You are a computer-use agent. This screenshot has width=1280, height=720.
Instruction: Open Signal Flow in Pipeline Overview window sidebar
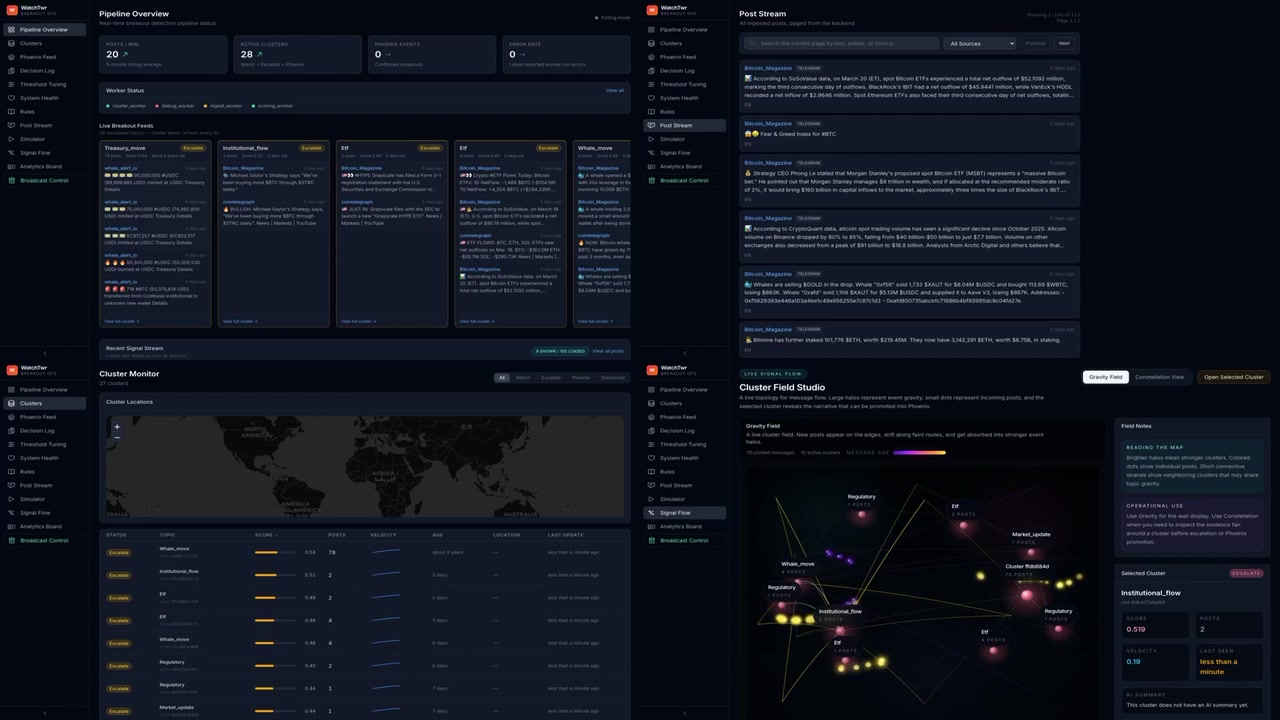[43, 153]
